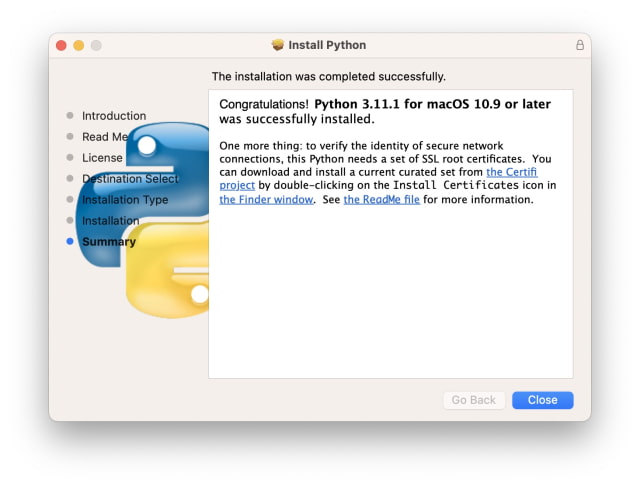Choose the Destination Select step
This screenshot has height=486, width=640.
click(x=130, y=179)
